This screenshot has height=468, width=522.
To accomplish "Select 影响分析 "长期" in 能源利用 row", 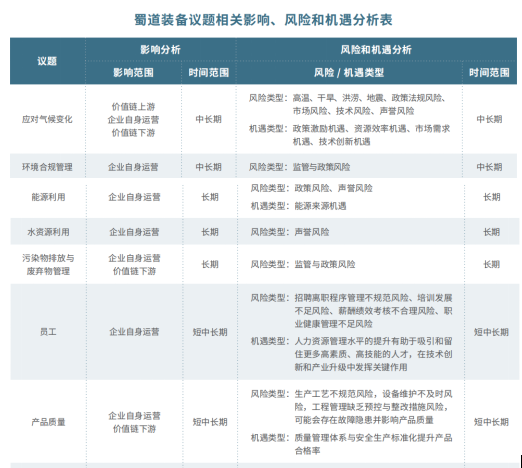I will tap(210, 197).
